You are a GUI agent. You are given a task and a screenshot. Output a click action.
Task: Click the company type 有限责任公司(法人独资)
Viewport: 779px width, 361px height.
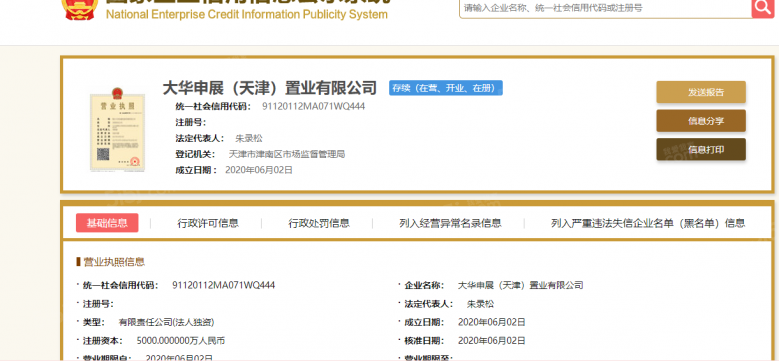pos(166,322)
